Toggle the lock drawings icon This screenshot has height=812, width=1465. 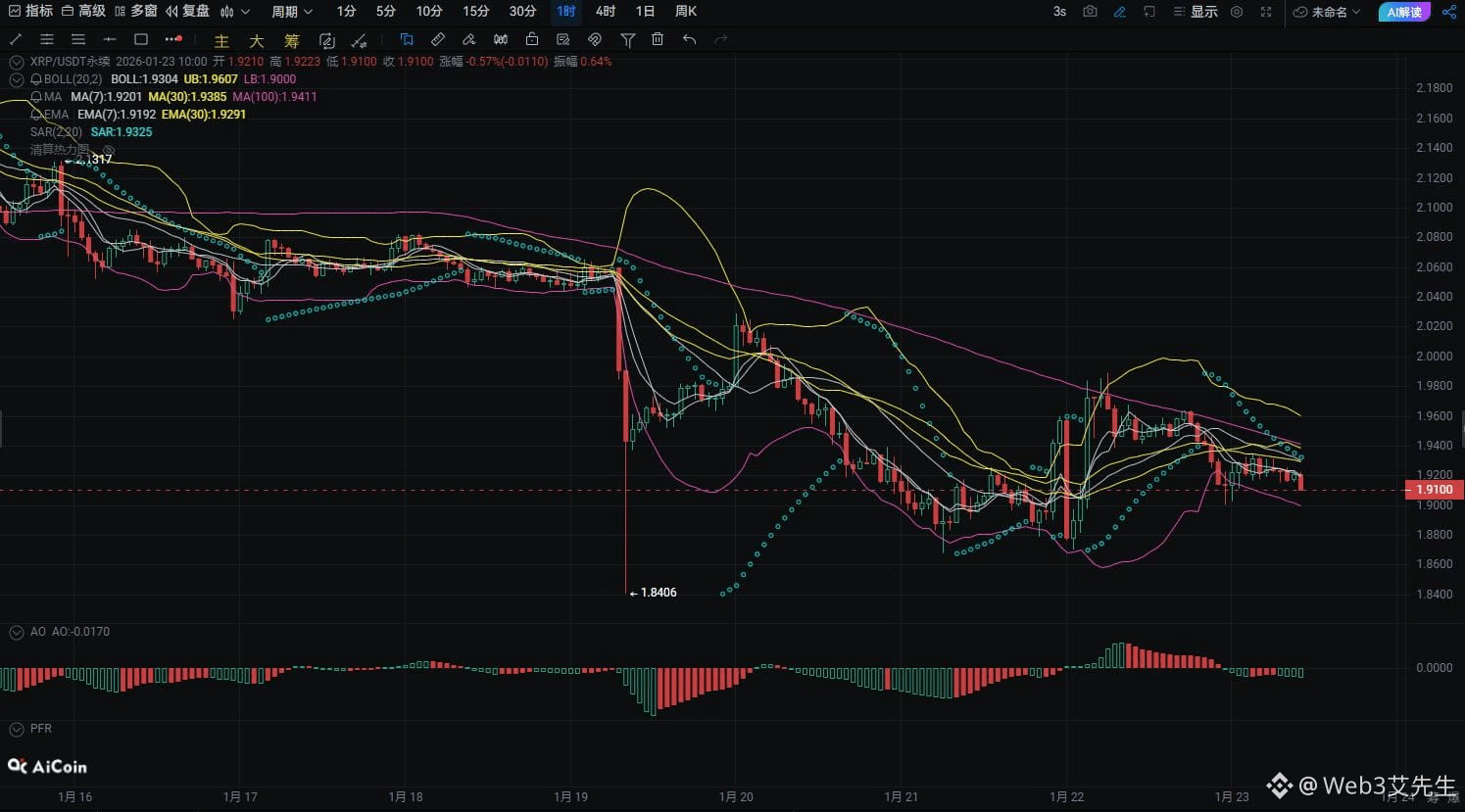(x=531, y=39)
